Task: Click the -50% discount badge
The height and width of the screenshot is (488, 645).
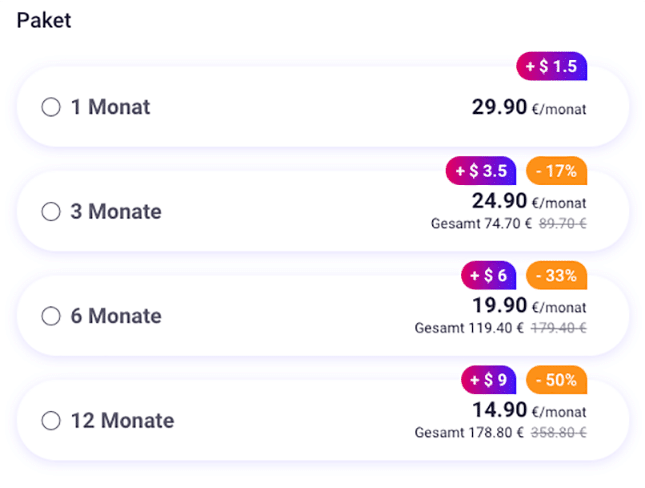Action: point(556,380)
